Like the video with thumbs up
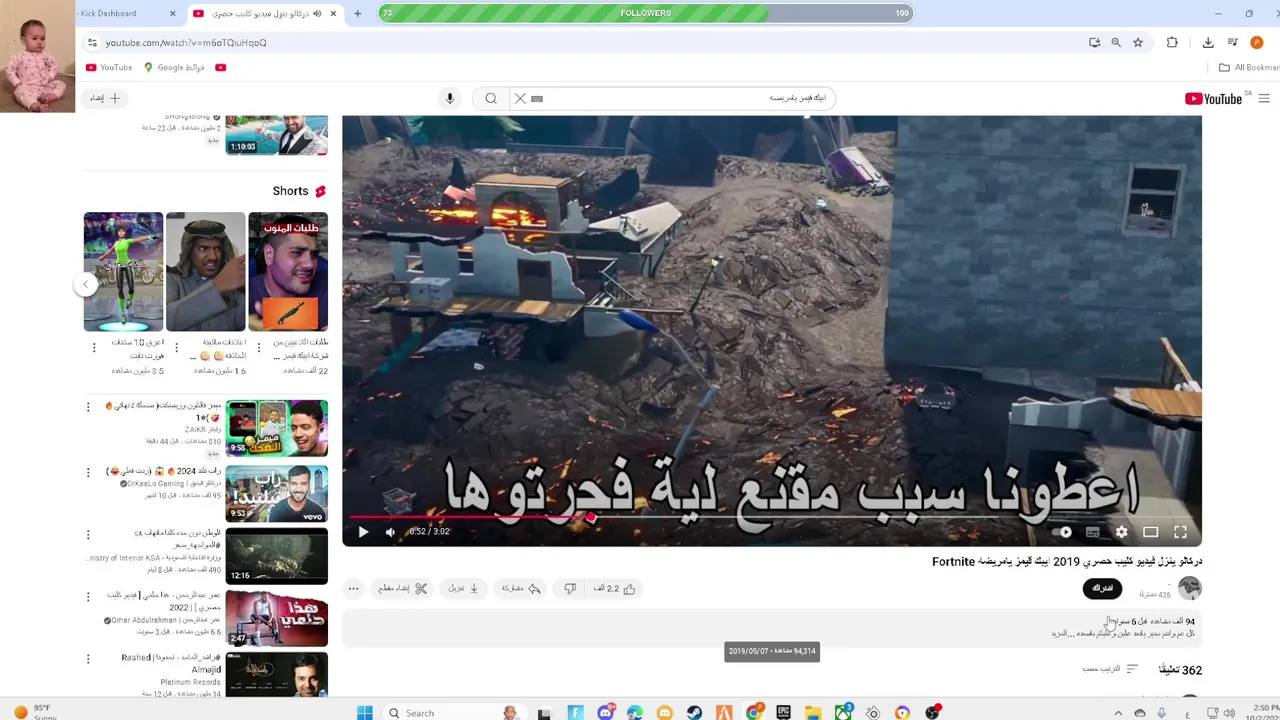This screenshot has width=1280, height=720. point(614,589)
